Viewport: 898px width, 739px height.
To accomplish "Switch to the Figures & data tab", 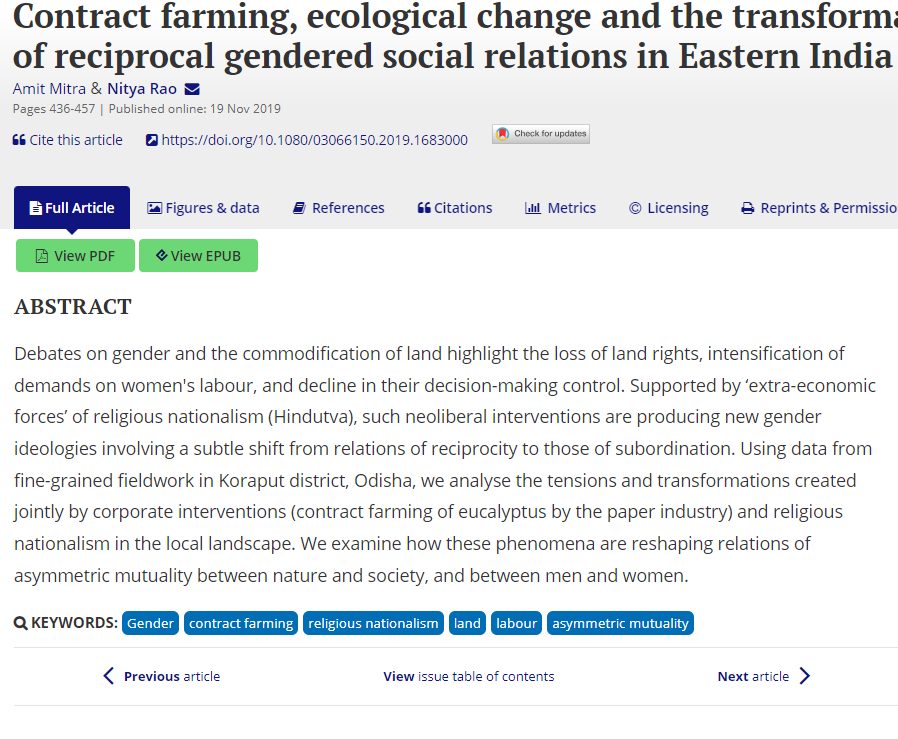I will pyautogui.click(x=203, y=208).
